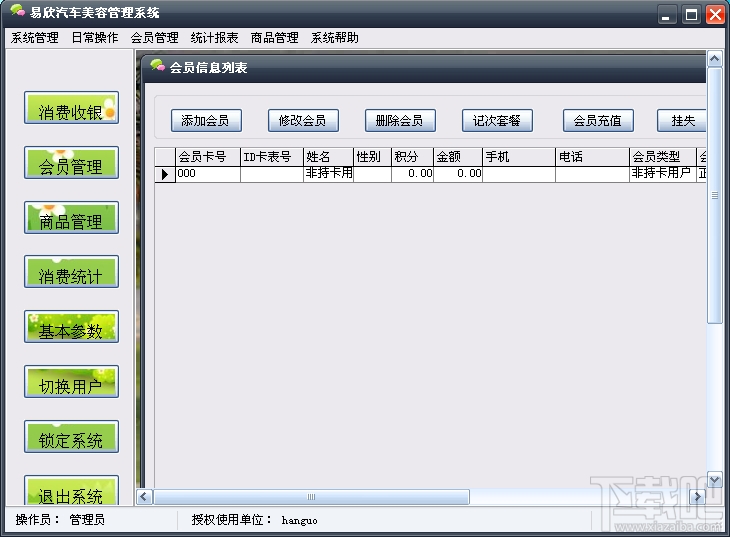Click the vertical scrollbar up arrow
The image size is (730, 537).
pyautogui.click(x=715, y=59)
